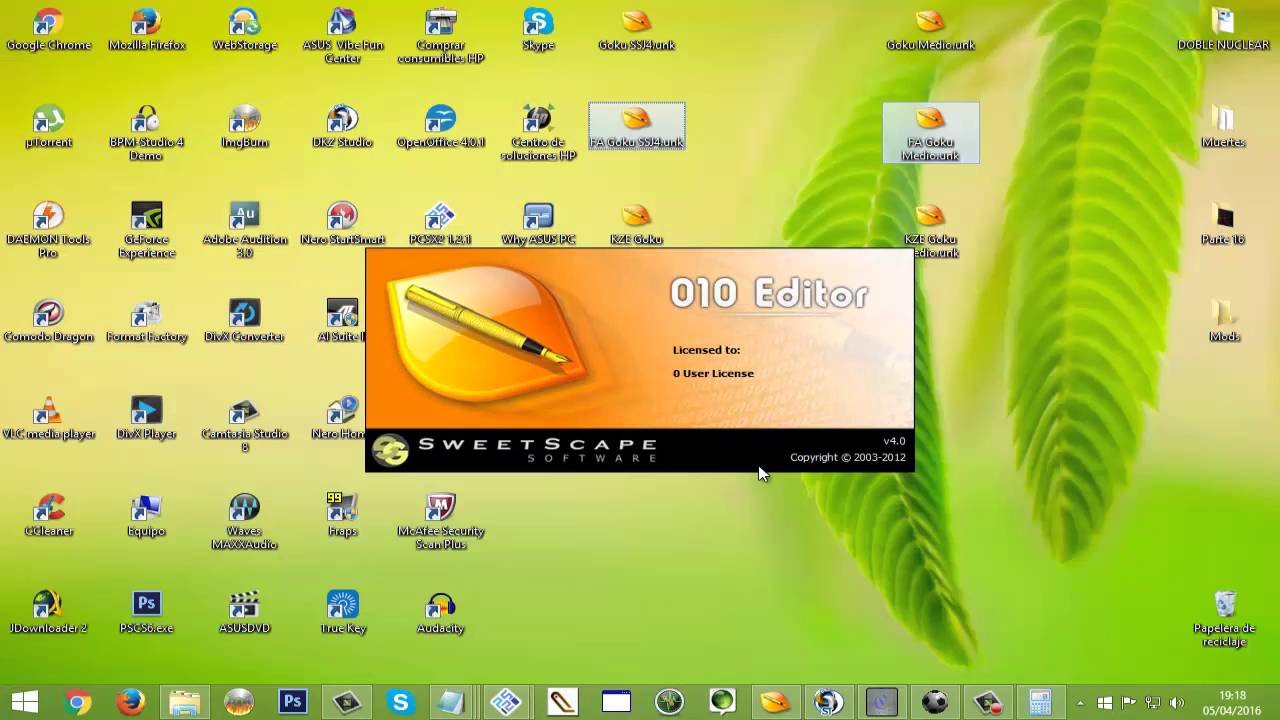Select the WebStorage desktop icon
The image size is (1280, 720).
[244, 29]
